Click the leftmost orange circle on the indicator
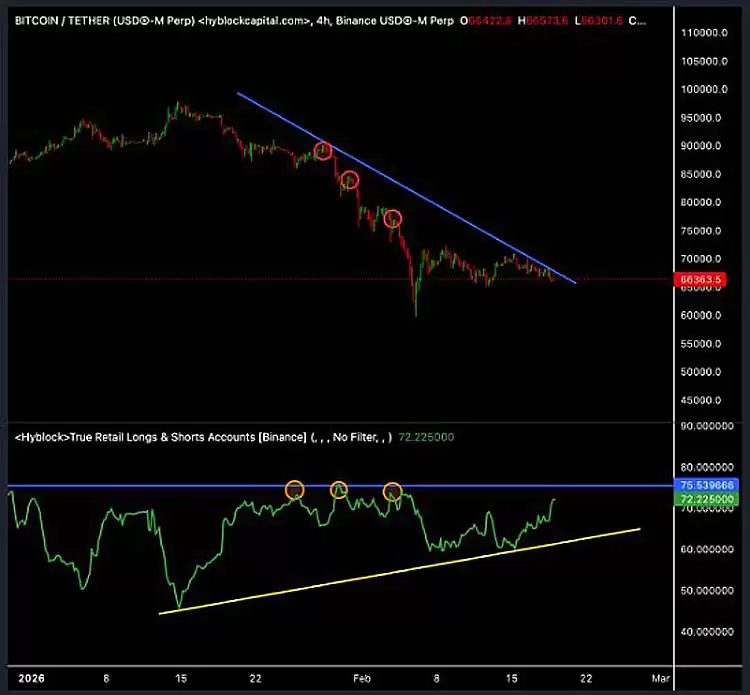Screen dimensions: 750x695 click(x=294, y=490)
